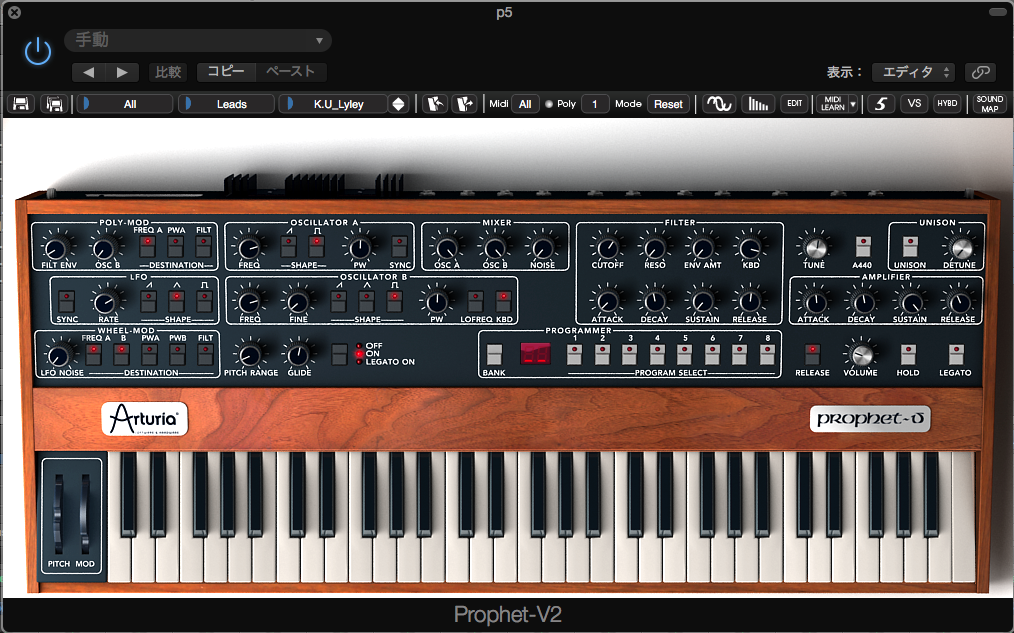Screen dimensions: 1014x633
Task: Click the Mode Reset button
Action: (668, 104)
